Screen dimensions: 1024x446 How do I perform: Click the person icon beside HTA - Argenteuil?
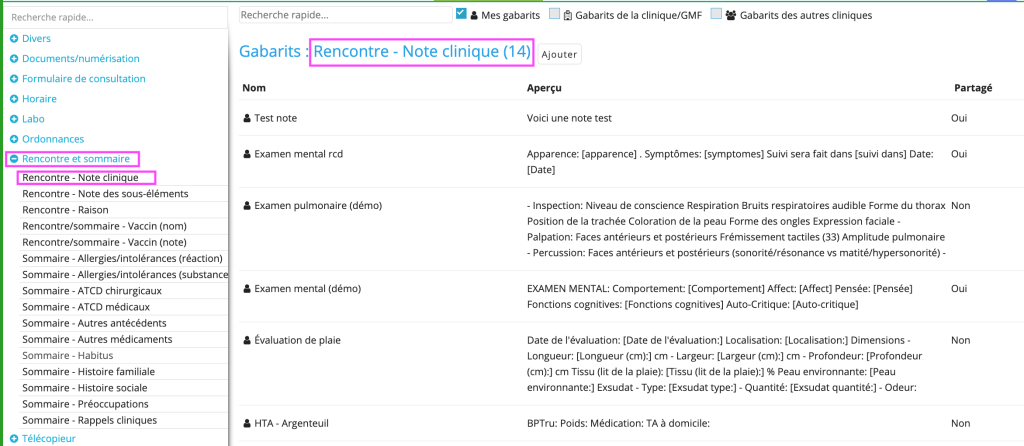[x=247, y=423]
